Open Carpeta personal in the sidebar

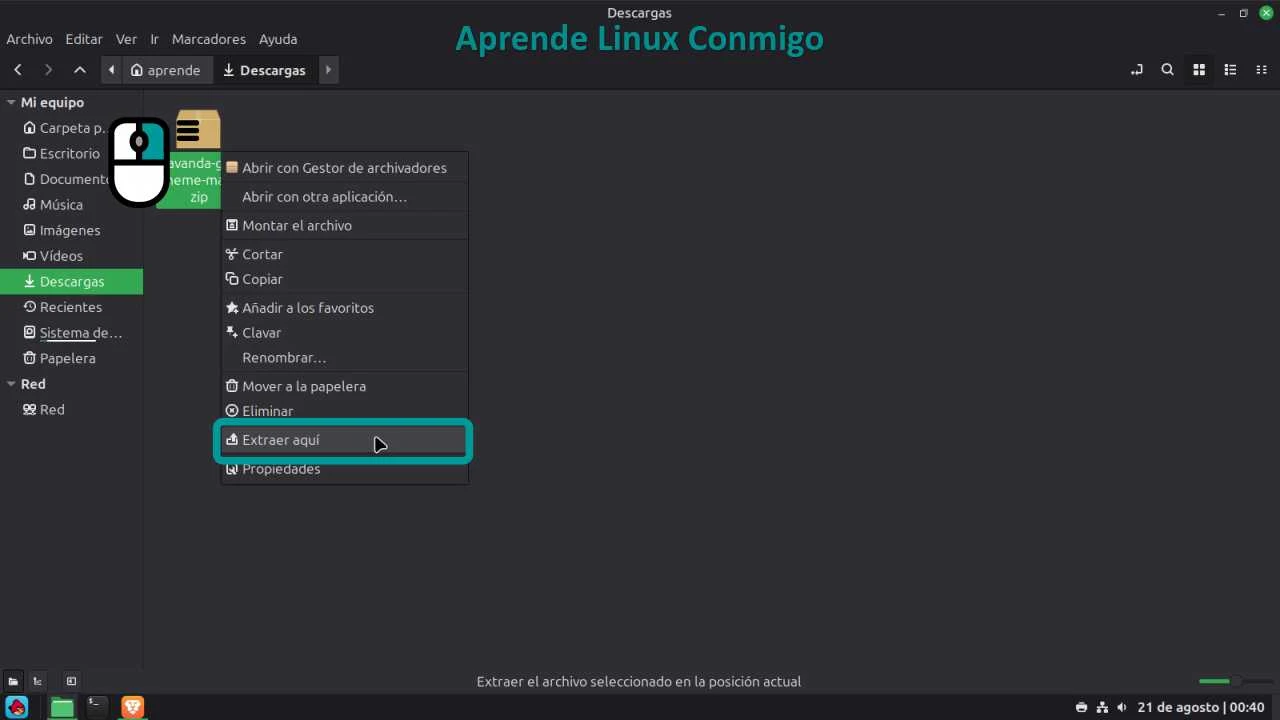tap(71, 128)
